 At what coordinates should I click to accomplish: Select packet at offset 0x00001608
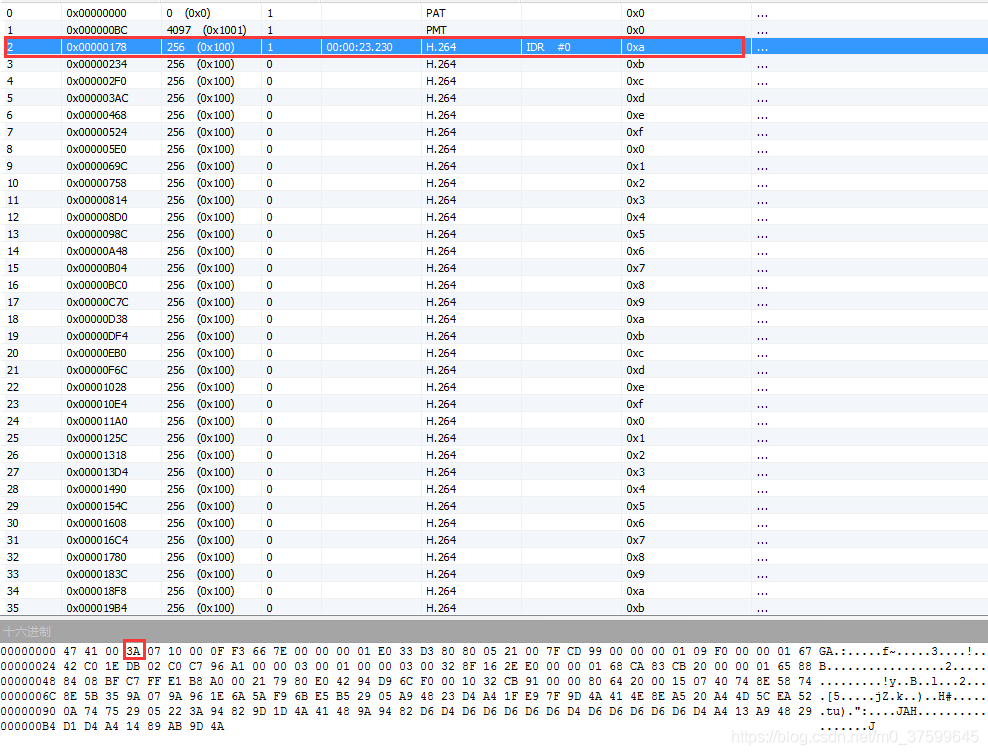tap(494, 523)
